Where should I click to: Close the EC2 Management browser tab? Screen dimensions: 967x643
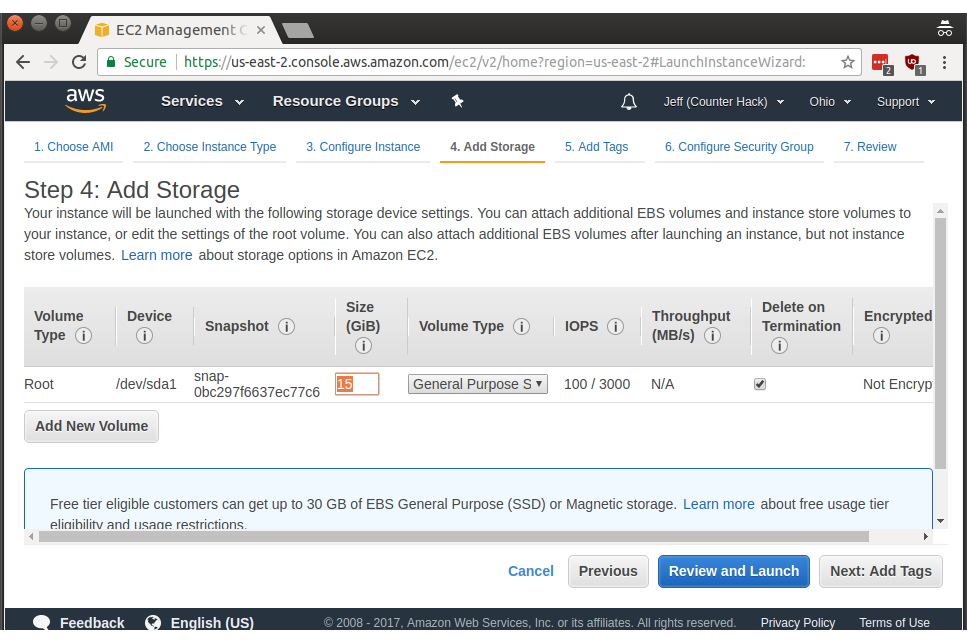coord(261,30)
